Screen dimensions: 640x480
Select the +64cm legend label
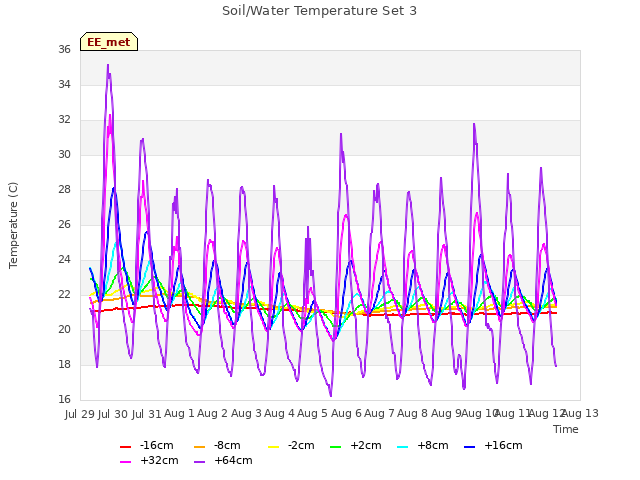[x=233, y=460]
